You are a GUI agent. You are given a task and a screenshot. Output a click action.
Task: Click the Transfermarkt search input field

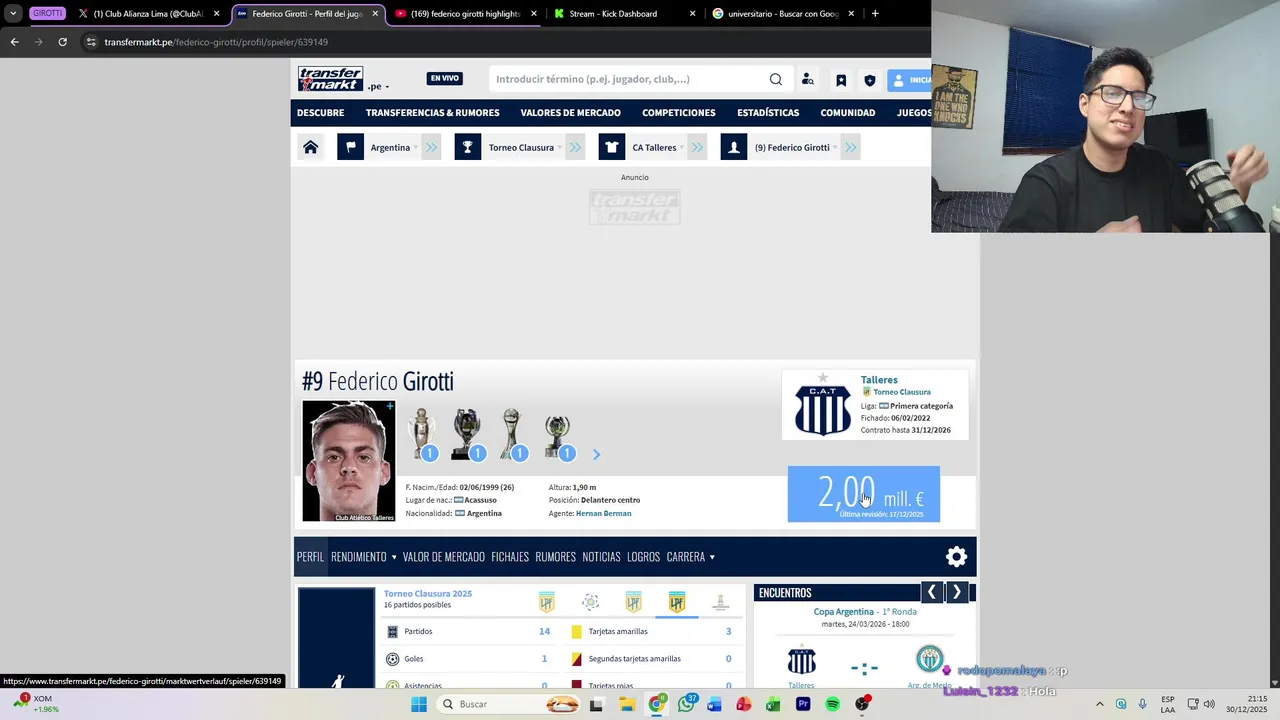click(626, 79)
